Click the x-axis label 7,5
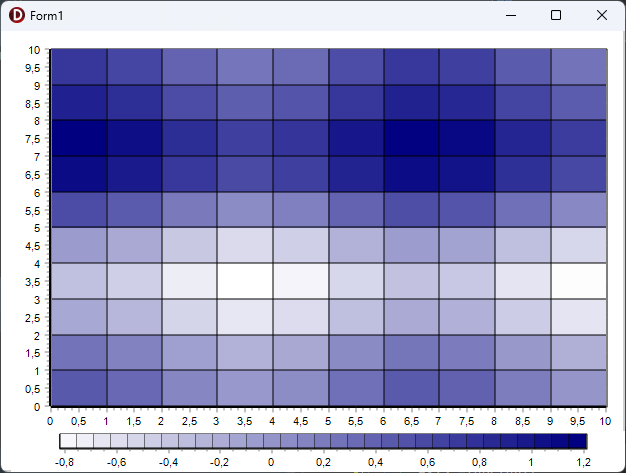 (x=467, y=421)
